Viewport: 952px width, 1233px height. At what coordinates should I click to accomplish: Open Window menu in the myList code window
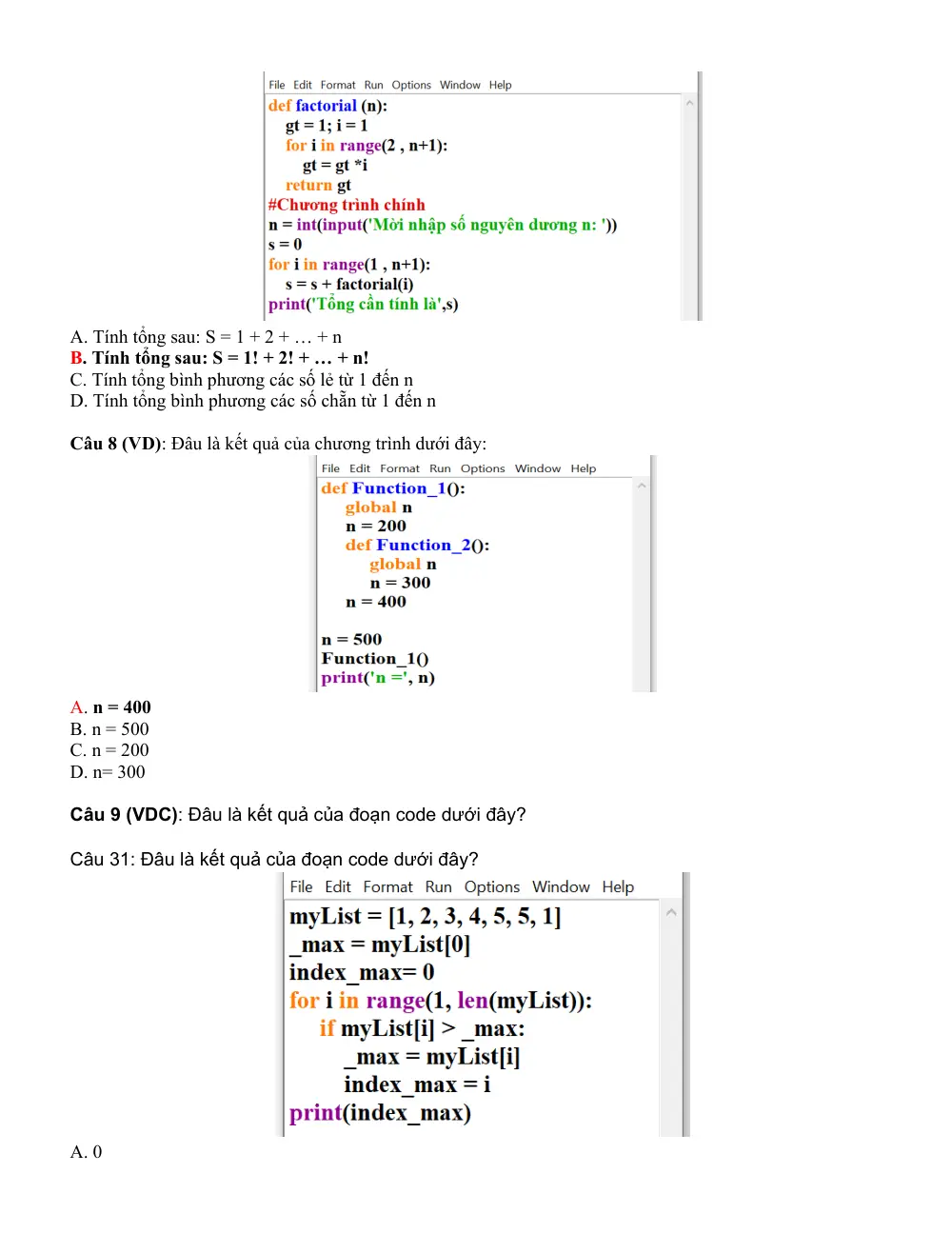[561, 886]
